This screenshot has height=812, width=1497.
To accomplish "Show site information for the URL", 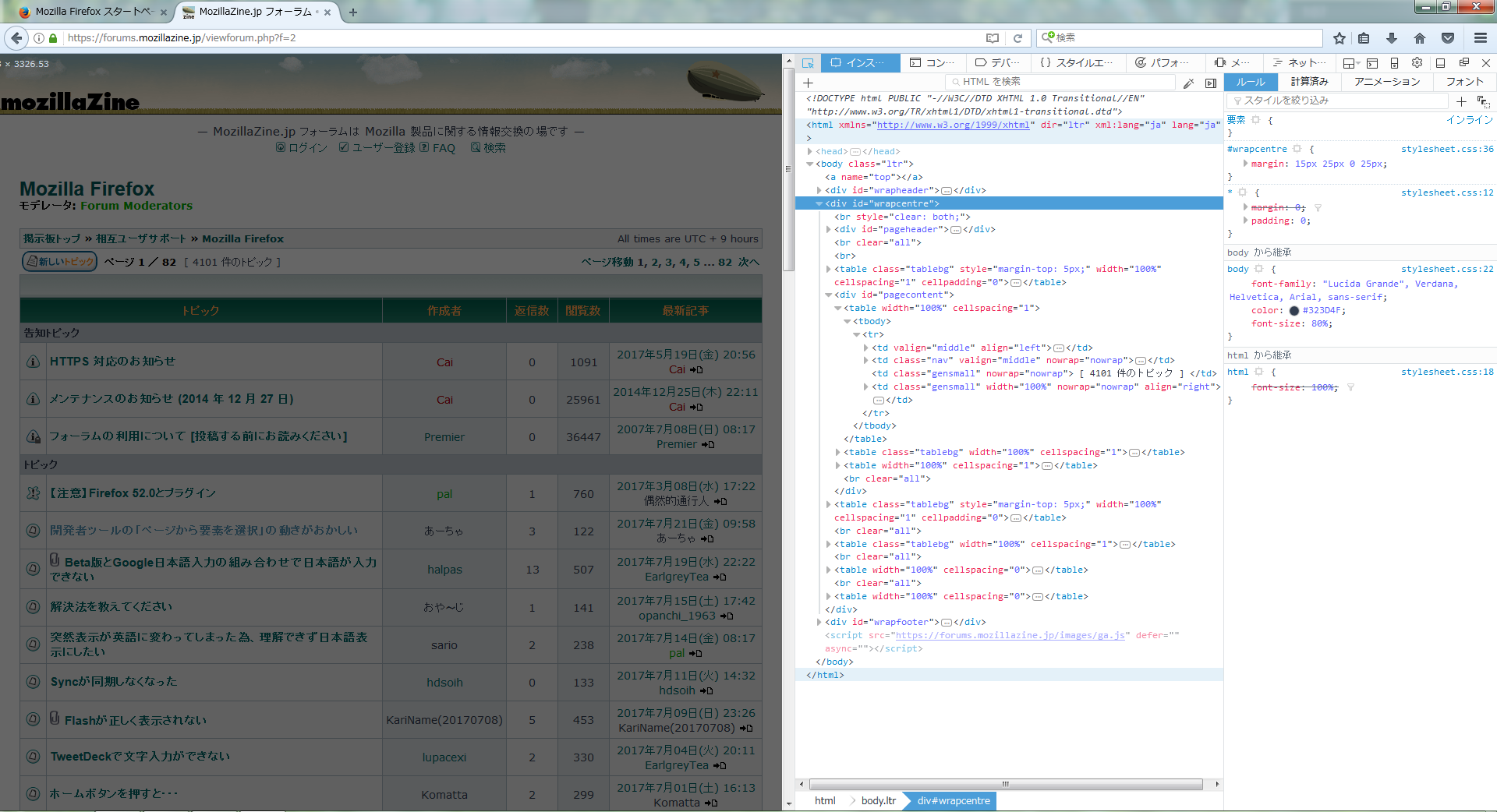I will (x=38, y=37).
